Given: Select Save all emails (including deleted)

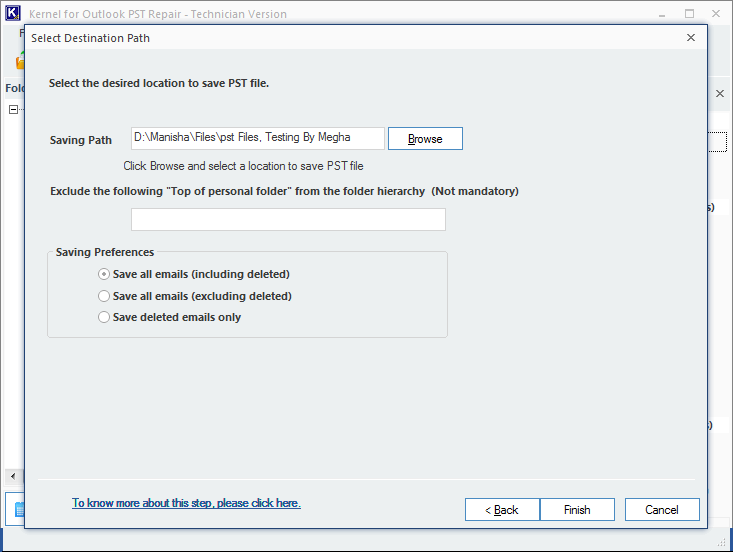Looking at the screenshot, I should click(x=194, y=274).
